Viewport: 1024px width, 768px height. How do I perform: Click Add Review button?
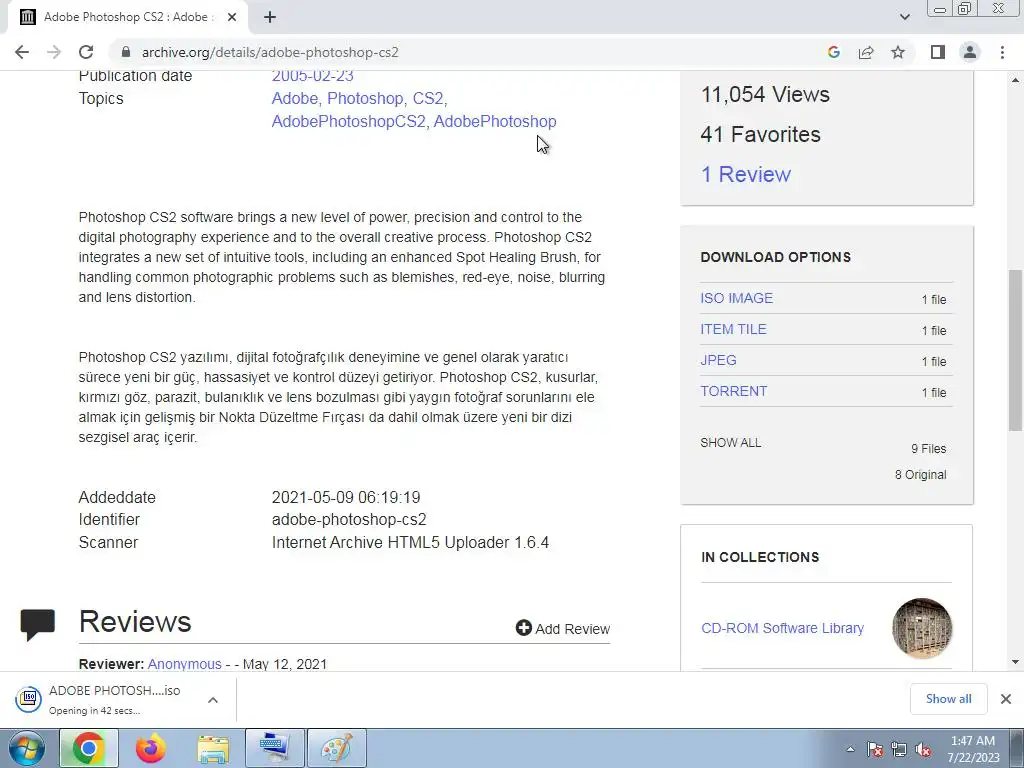562,628
